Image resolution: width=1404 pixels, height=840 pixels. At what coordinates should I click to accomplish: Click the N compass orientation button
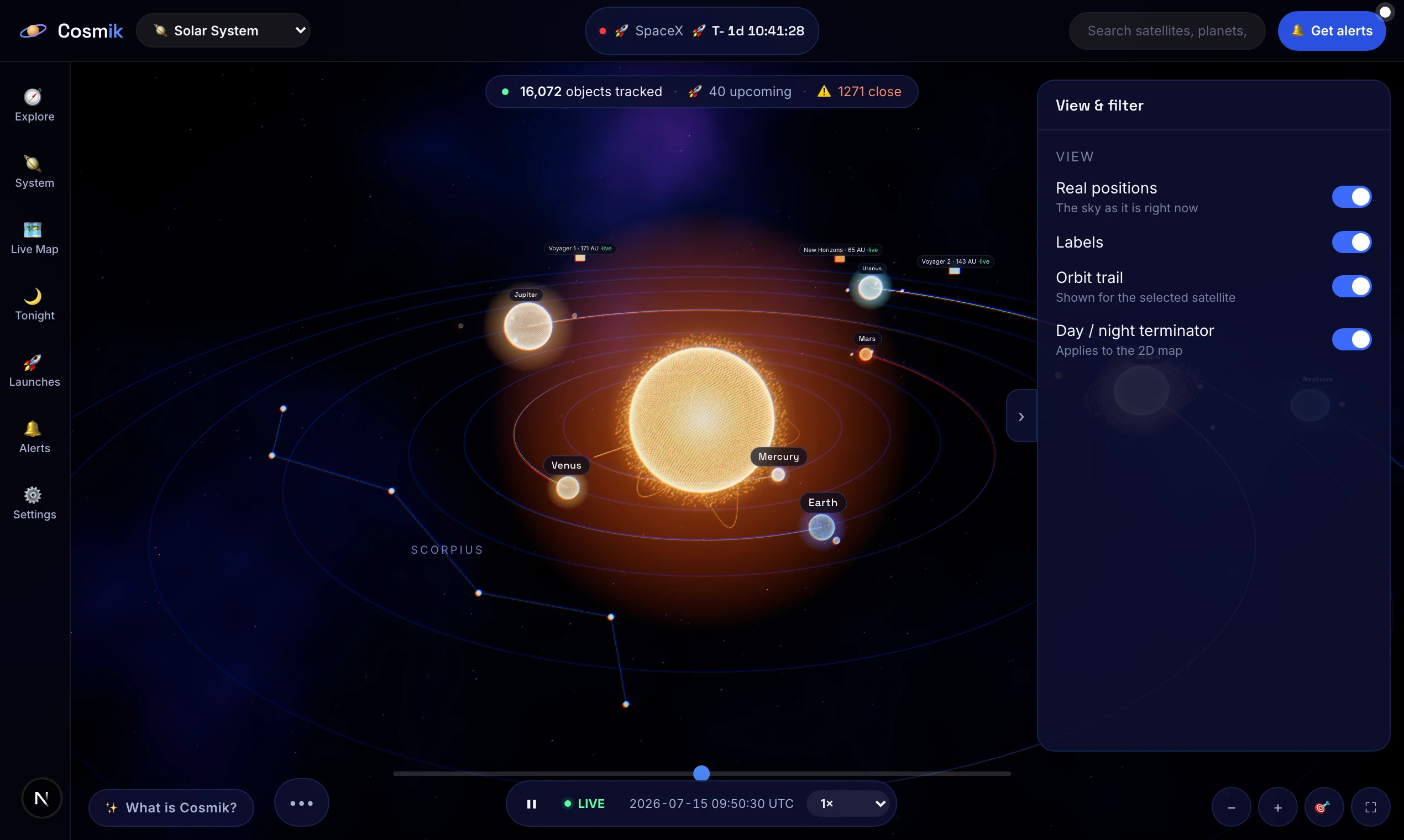tap(41, 798)
